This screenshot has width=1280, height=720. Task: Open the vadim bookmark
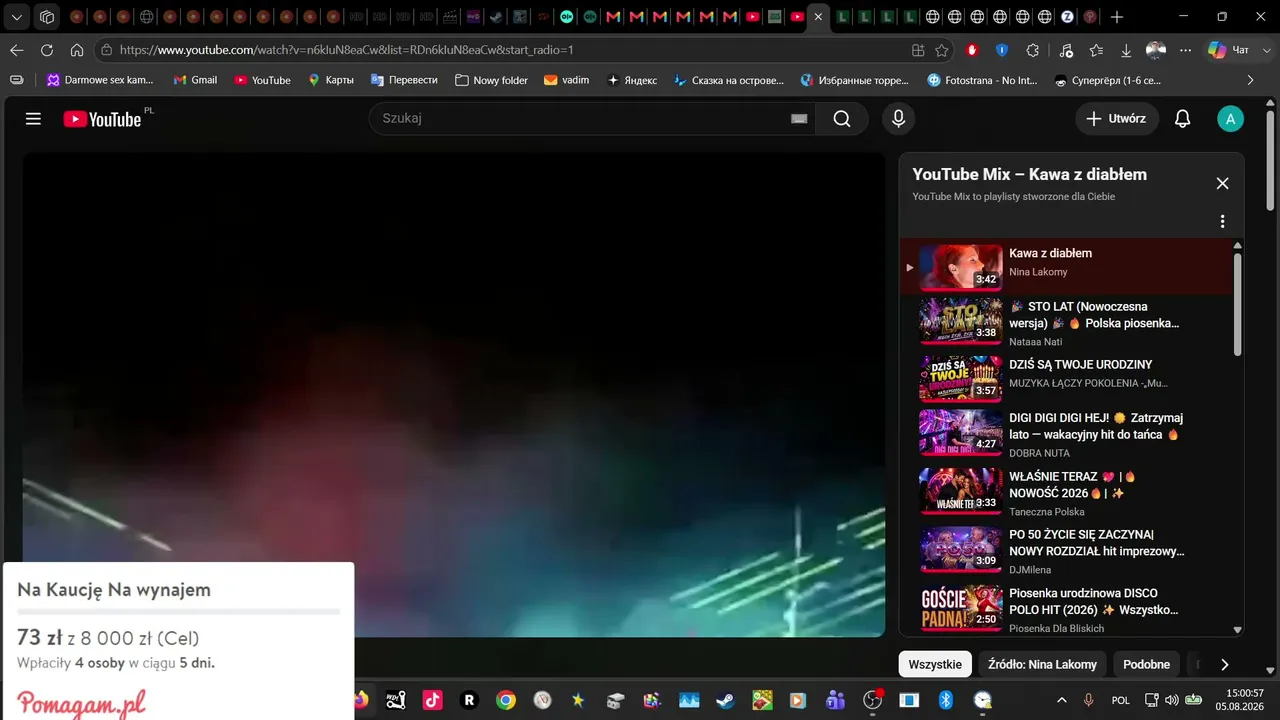(566, 80)
